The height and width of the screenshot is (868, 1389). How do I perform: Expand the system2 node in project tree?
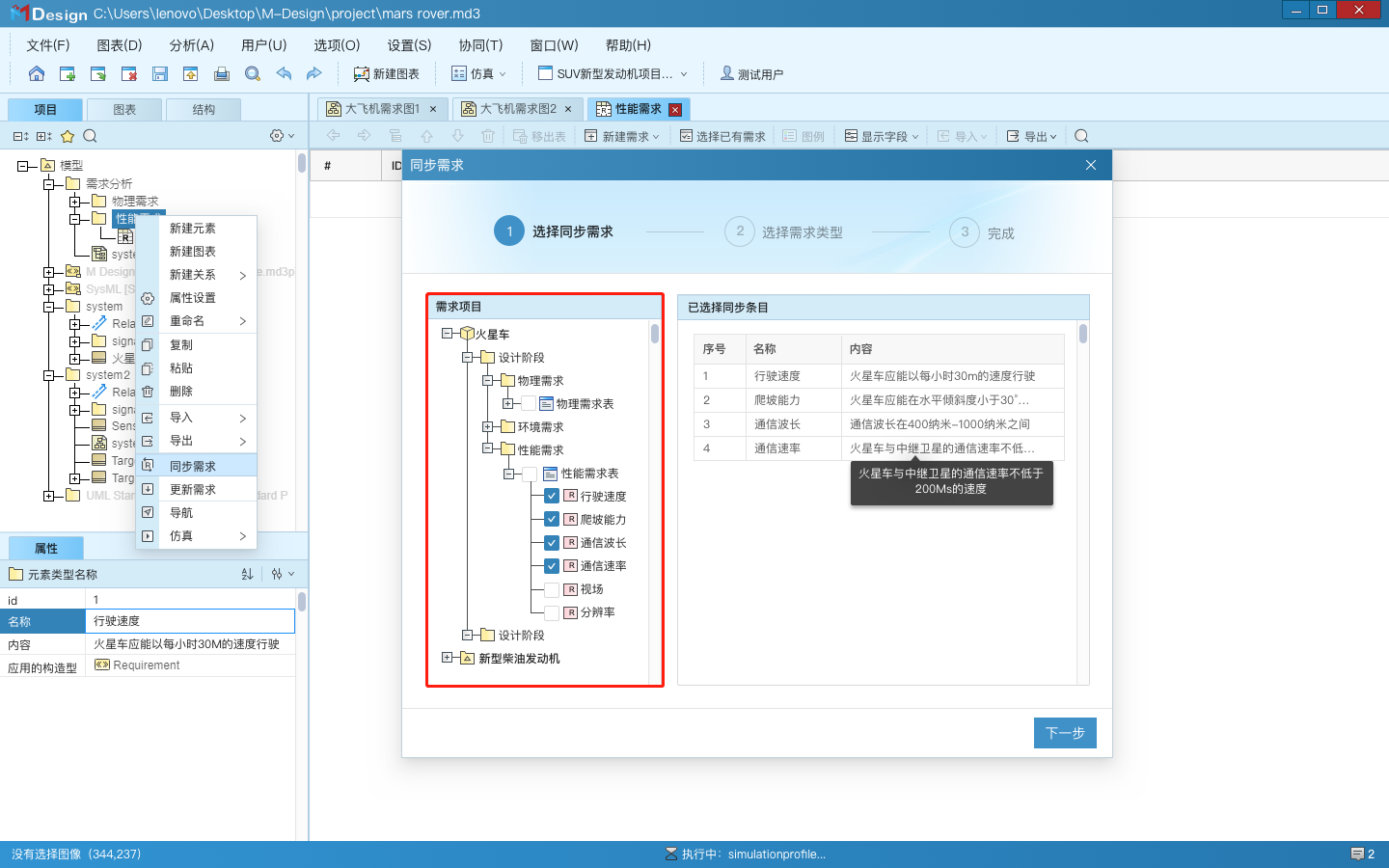point(48,375)
